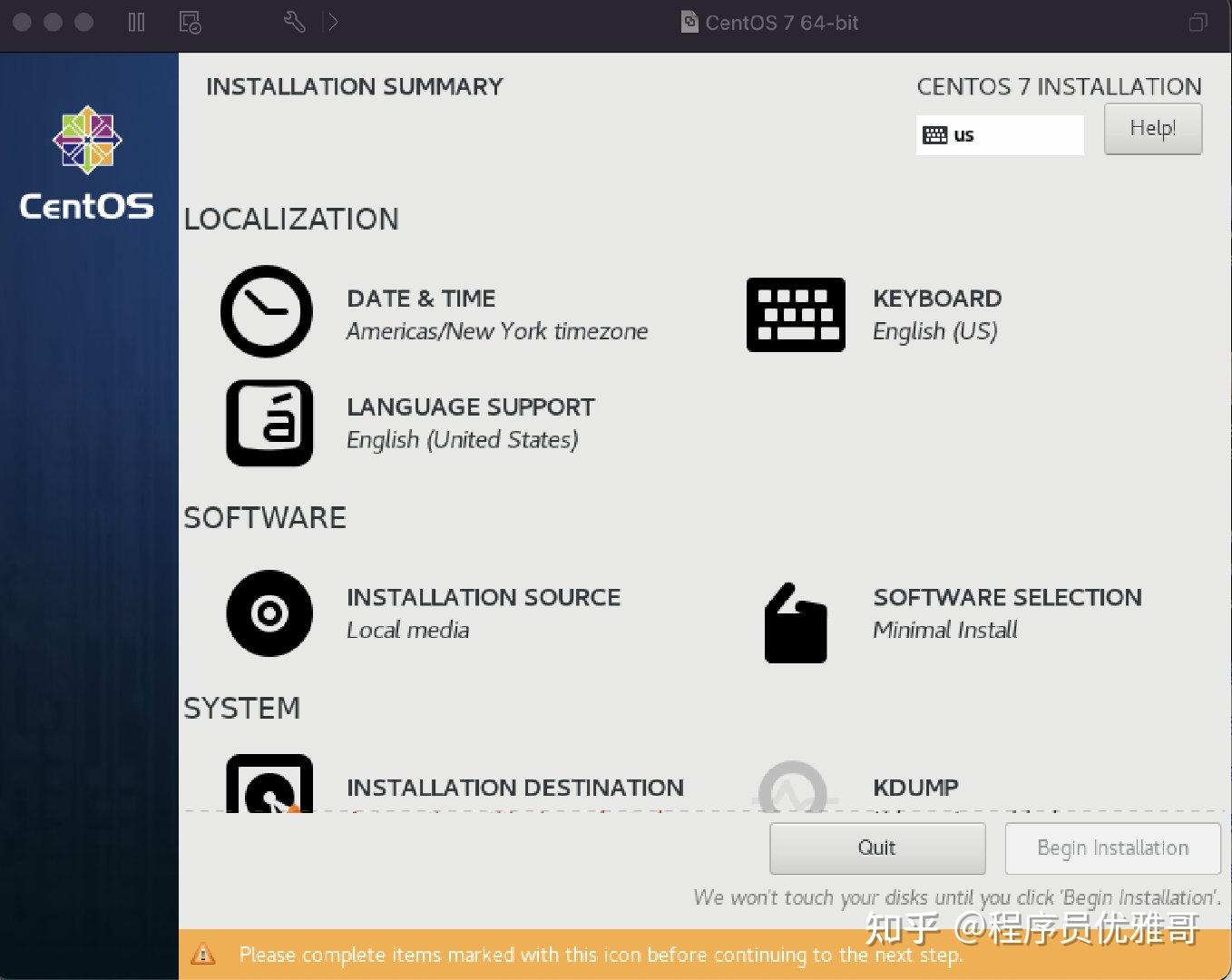Click Quit to exit installer
Viewport: 1232px width, 980px height.
tap(876, 848)
